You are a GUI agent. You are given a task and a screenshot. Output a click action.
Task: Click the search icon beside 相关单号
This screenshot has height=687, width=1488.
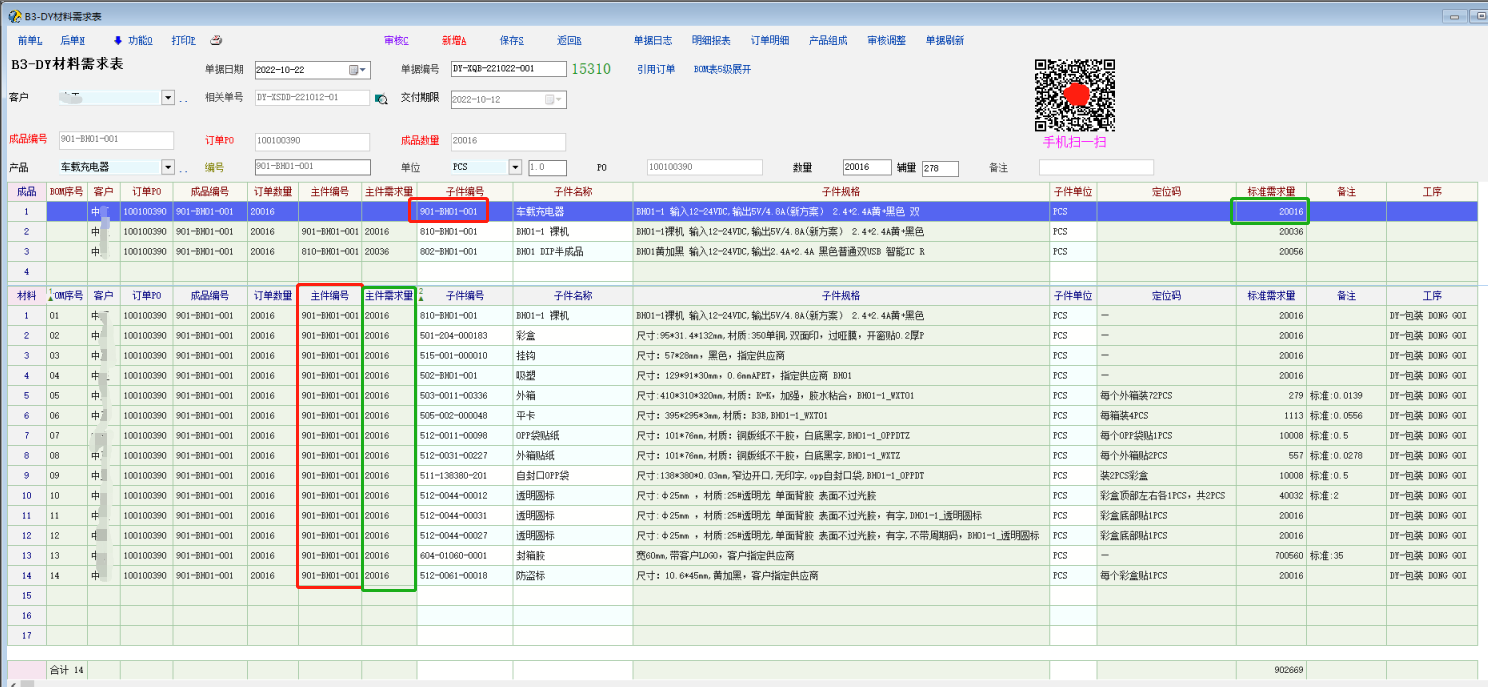(381, 99)
